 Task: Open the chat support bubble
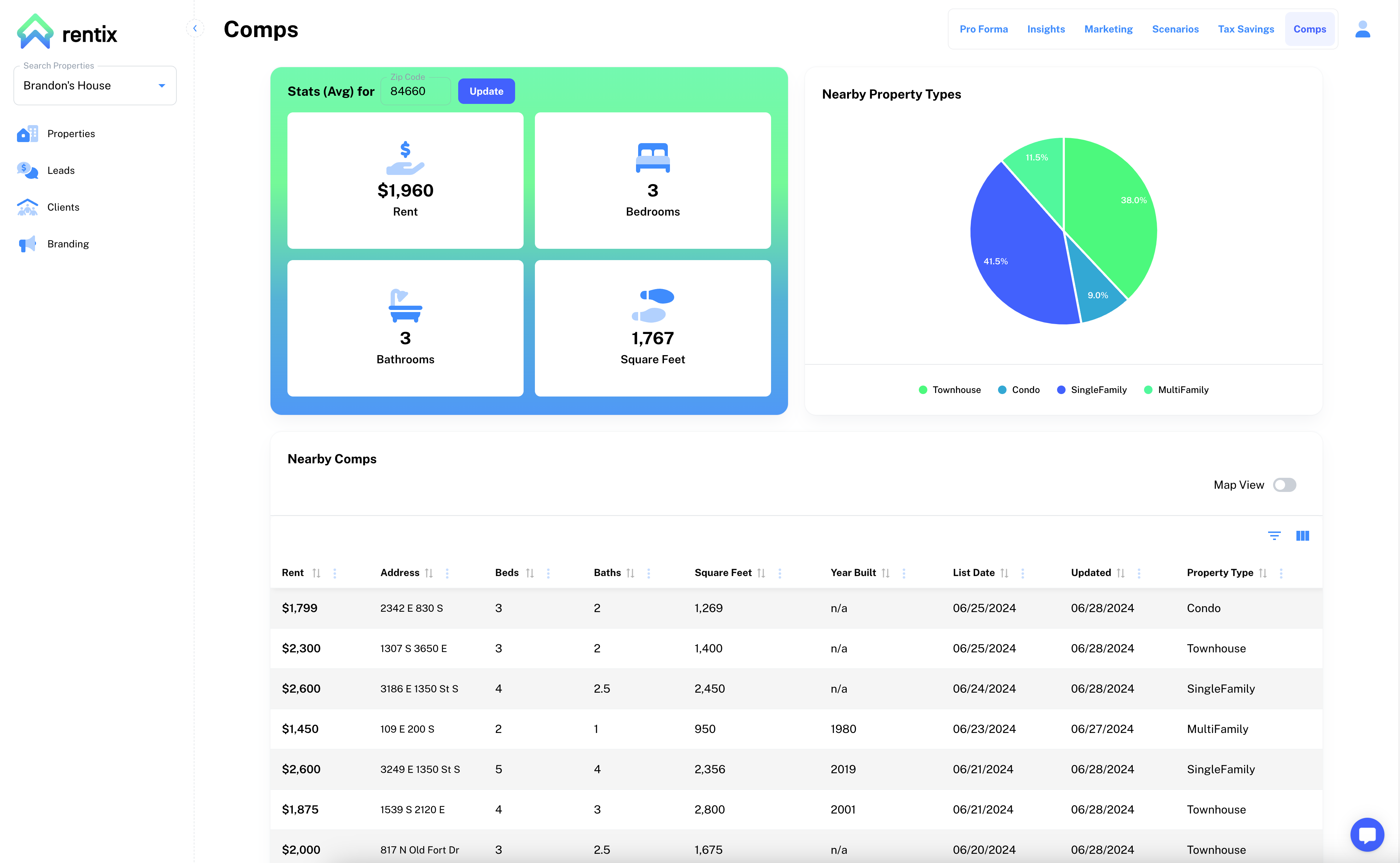(x=1367, y=834)
